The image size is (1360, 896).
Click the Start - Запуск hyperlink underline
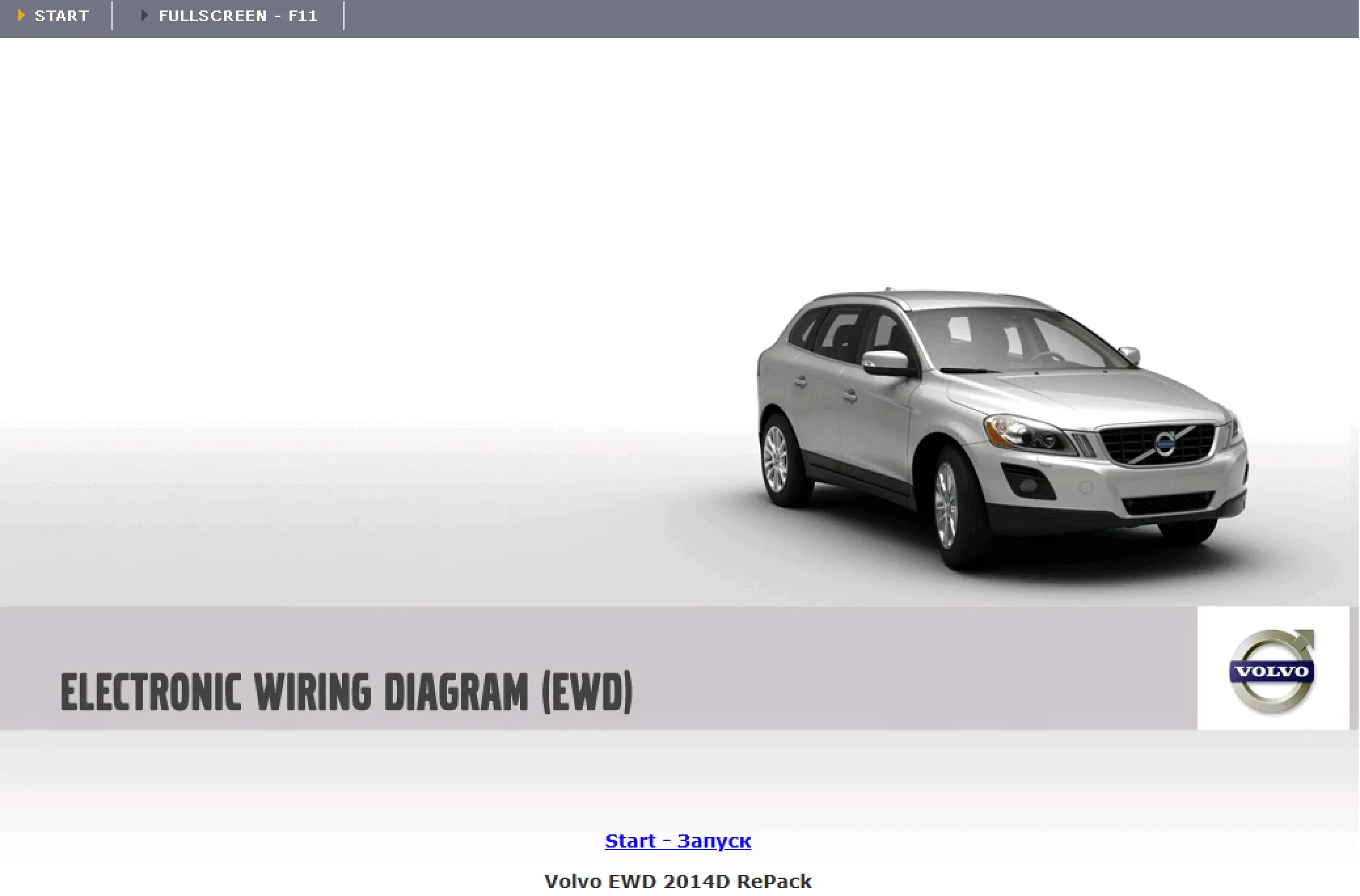point(677,850)
